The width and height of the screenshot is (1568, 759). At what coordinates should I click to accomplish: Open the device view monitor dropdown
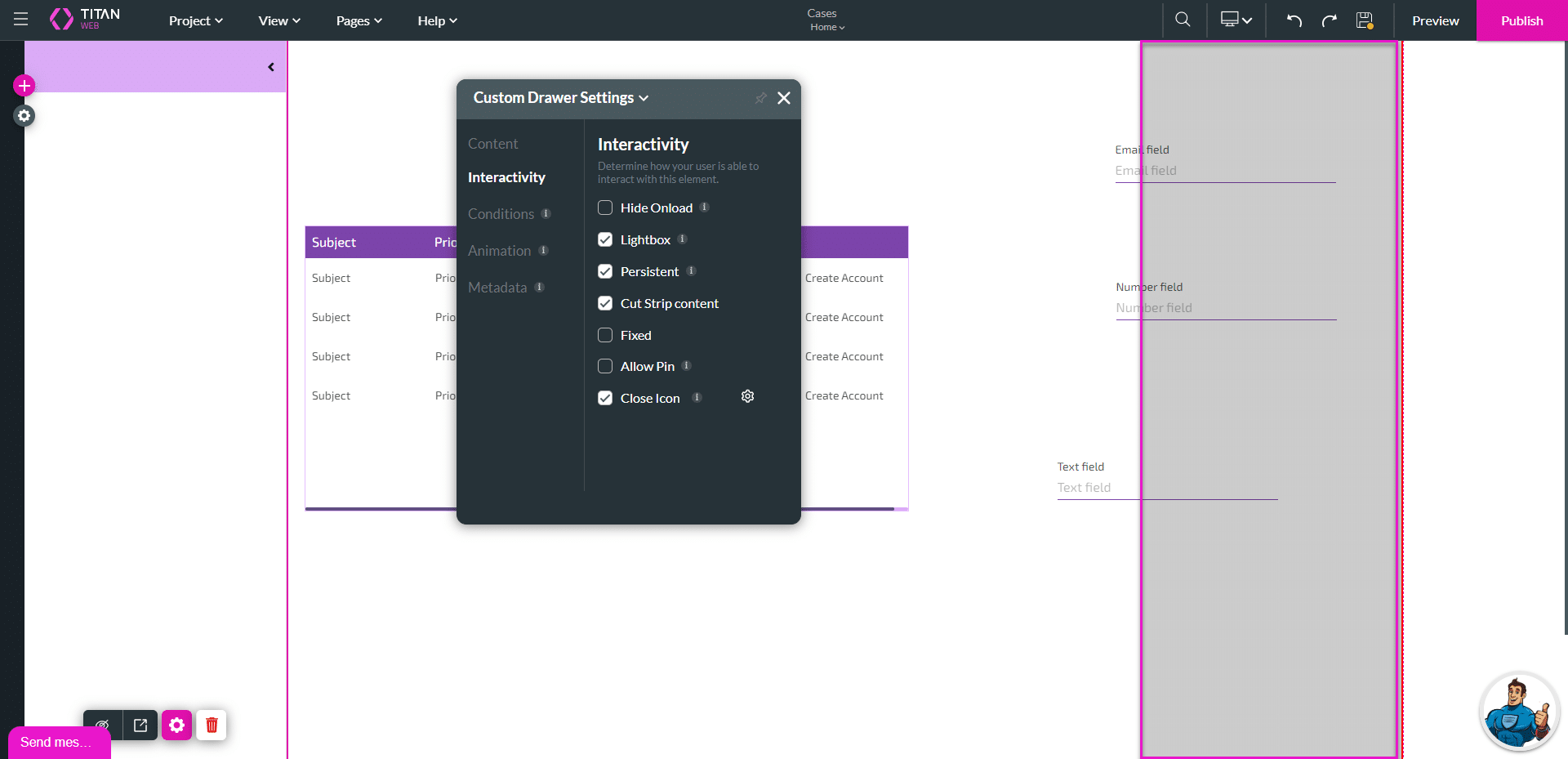coord(1236,20)
